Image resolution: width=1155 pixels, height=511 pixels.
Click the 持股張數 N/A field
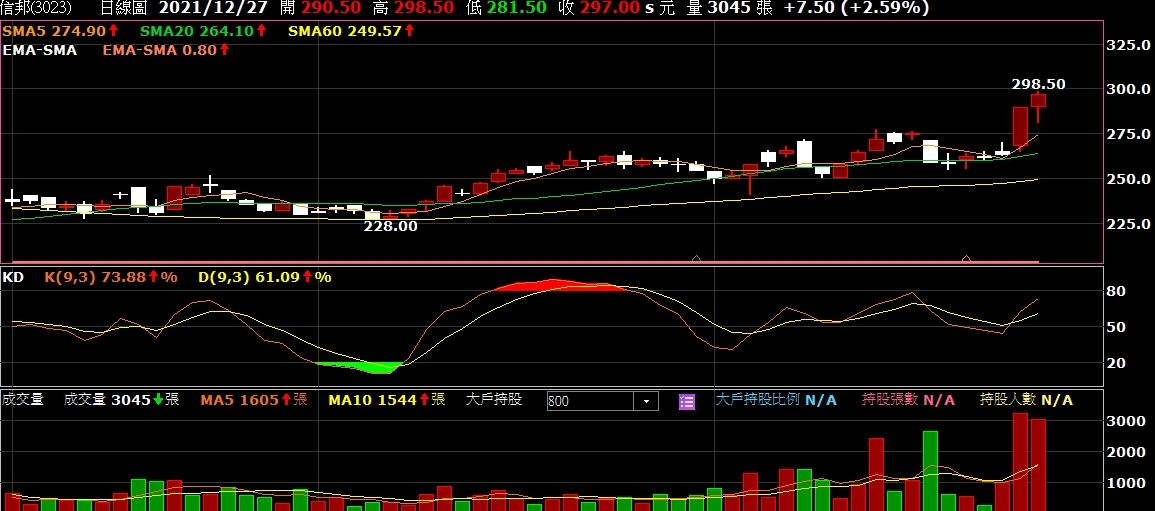908,400
